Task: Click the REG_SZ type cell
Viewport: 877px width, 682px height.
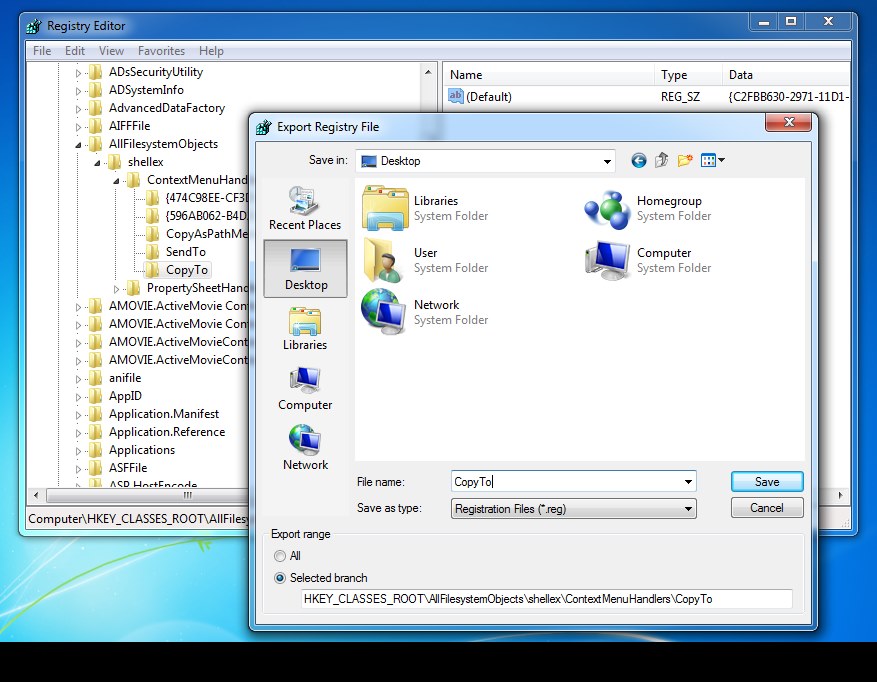Action: point(680,97)
